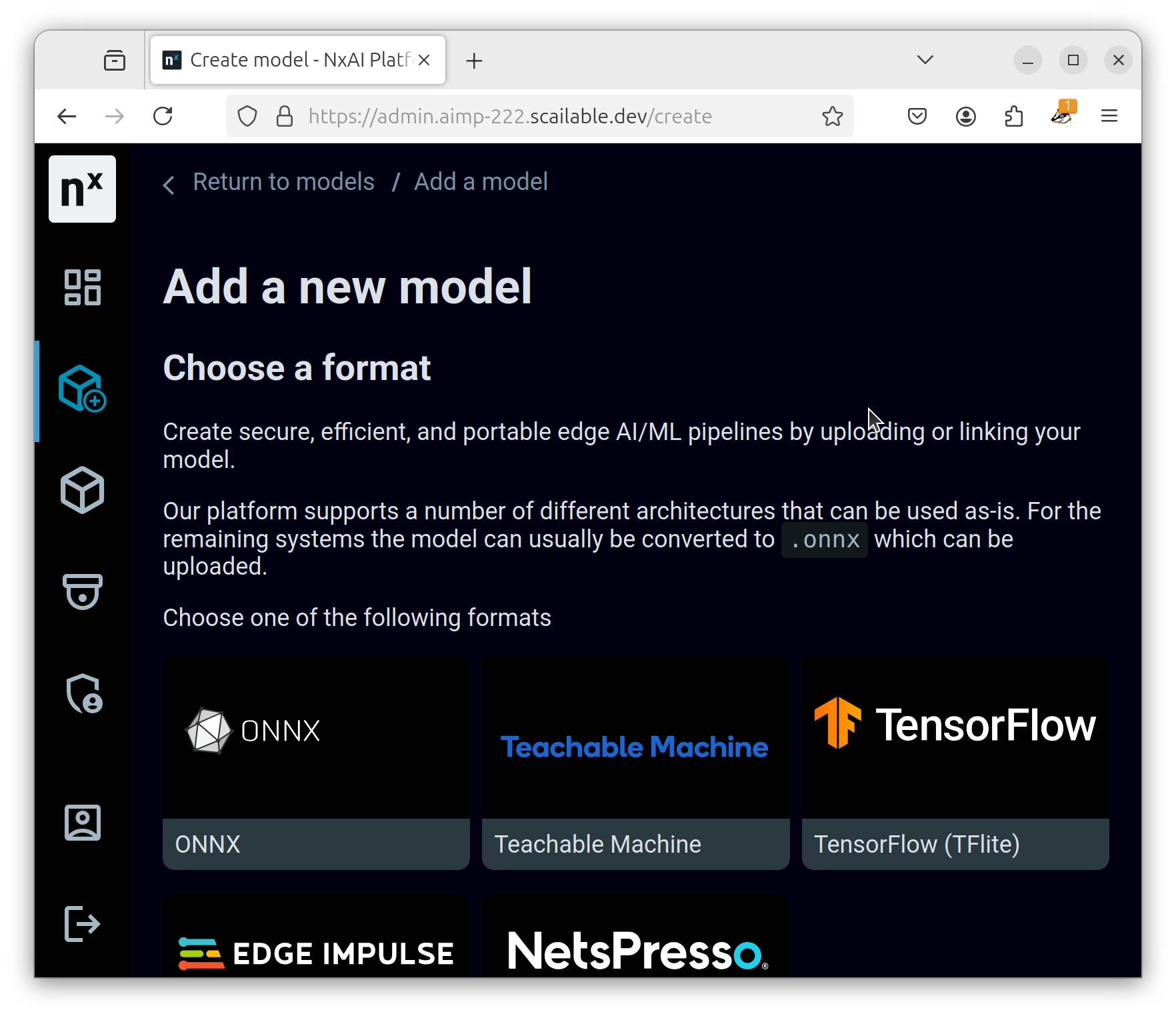Select the Edge Impulse format card

pyautogui.click(x=316, y=940)
